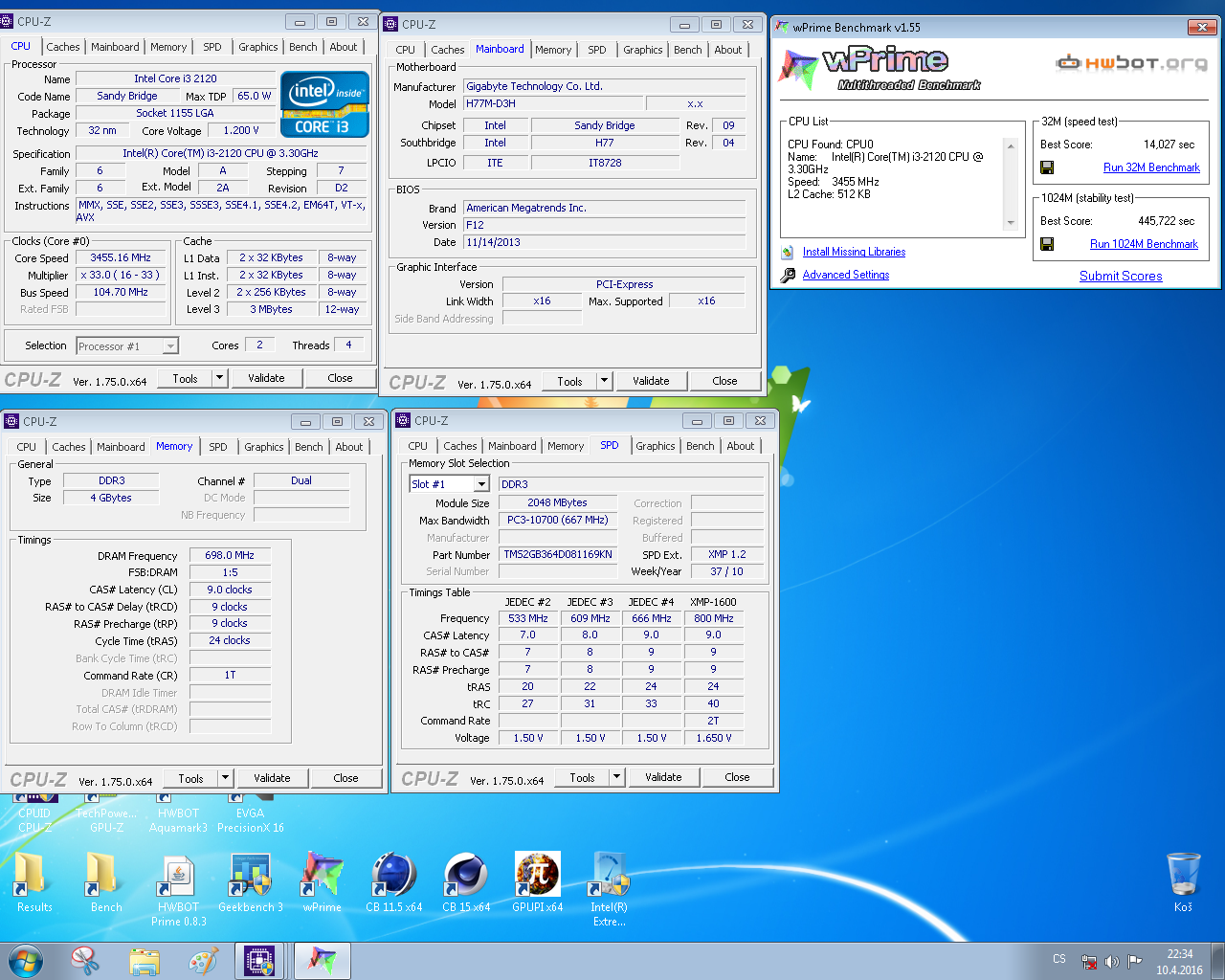Open HWBOT Aquamark3 desktop shortcut

pyautogui.click(x=178, y=814)
